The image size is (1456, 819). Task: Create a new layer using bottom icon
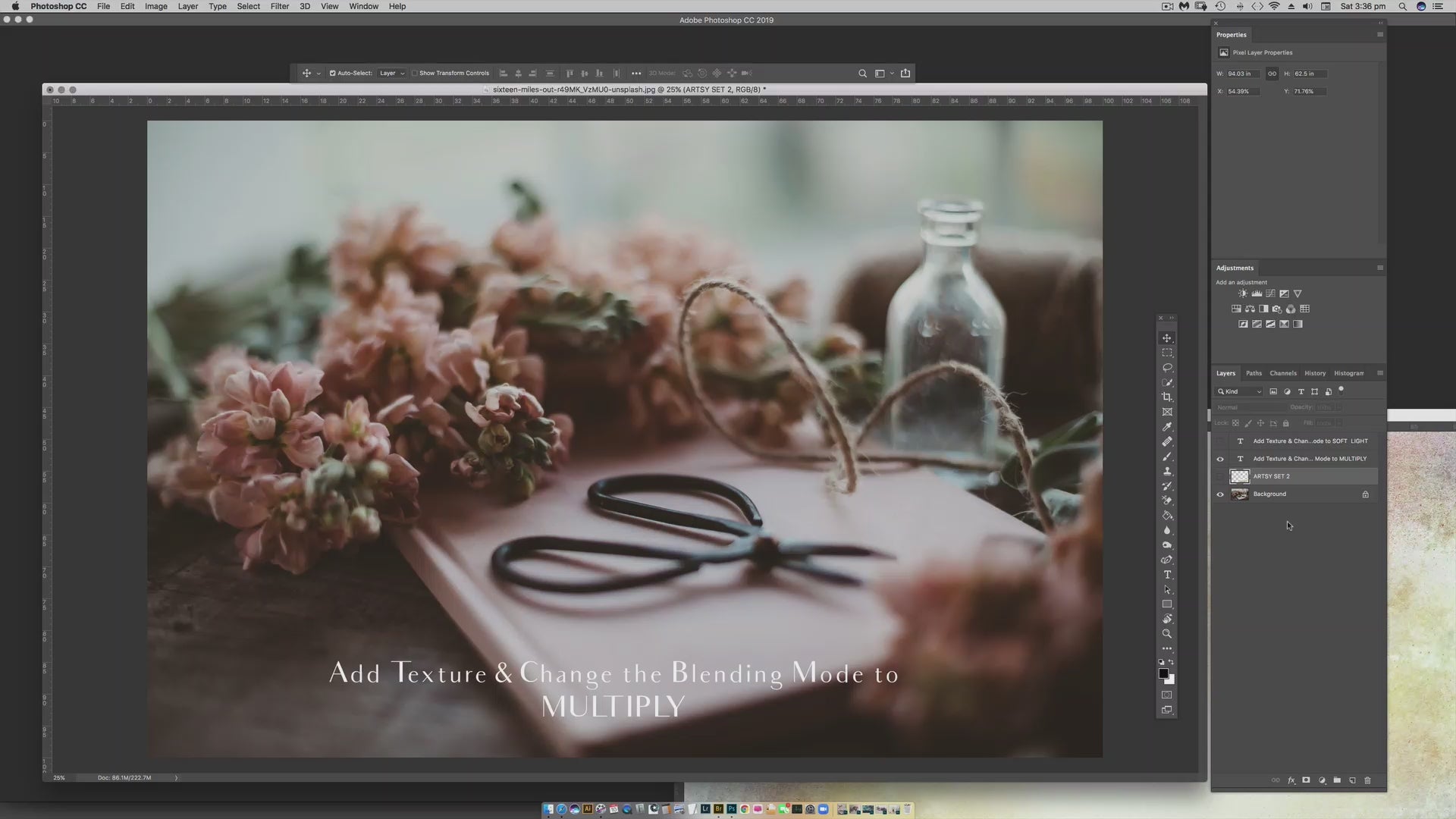point(1352,780)
